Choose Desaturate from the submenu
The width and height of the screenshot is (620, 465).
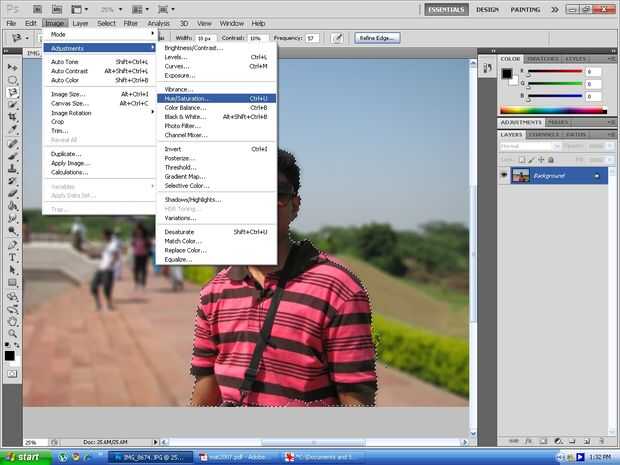click(x=216, y=232)
